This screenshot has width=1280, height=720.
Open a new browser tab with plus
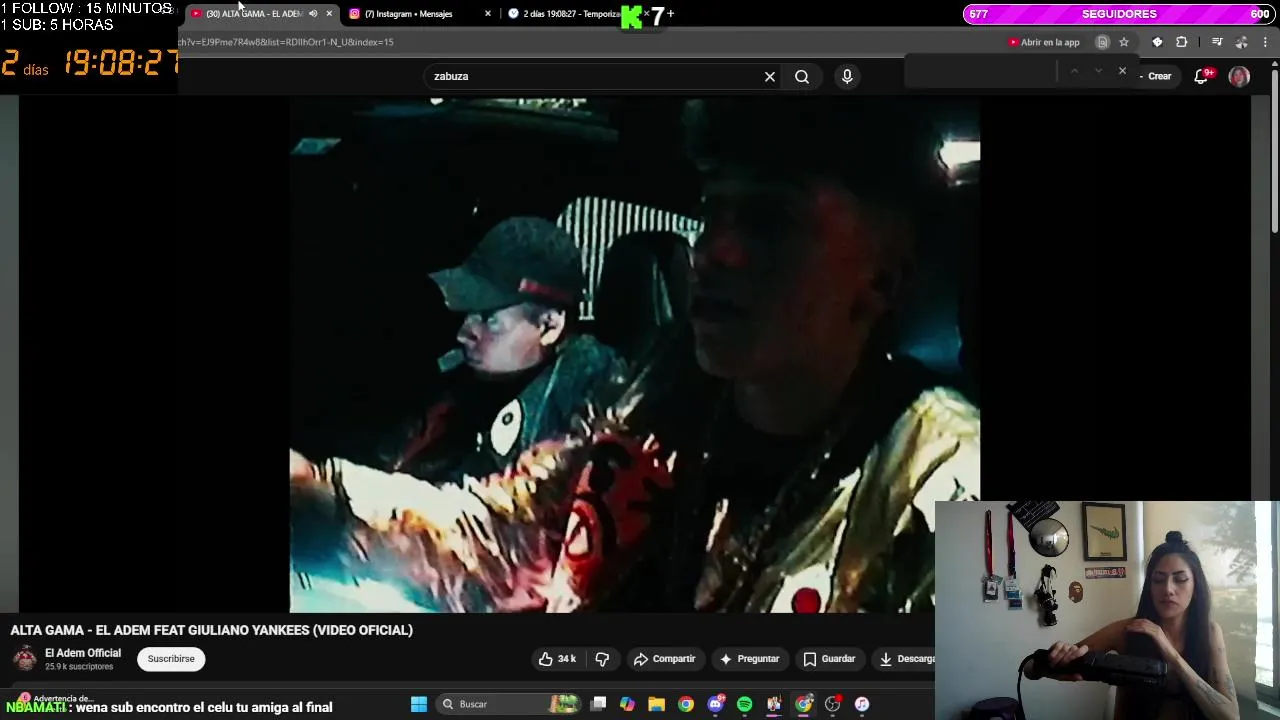(x=670, y=14)
